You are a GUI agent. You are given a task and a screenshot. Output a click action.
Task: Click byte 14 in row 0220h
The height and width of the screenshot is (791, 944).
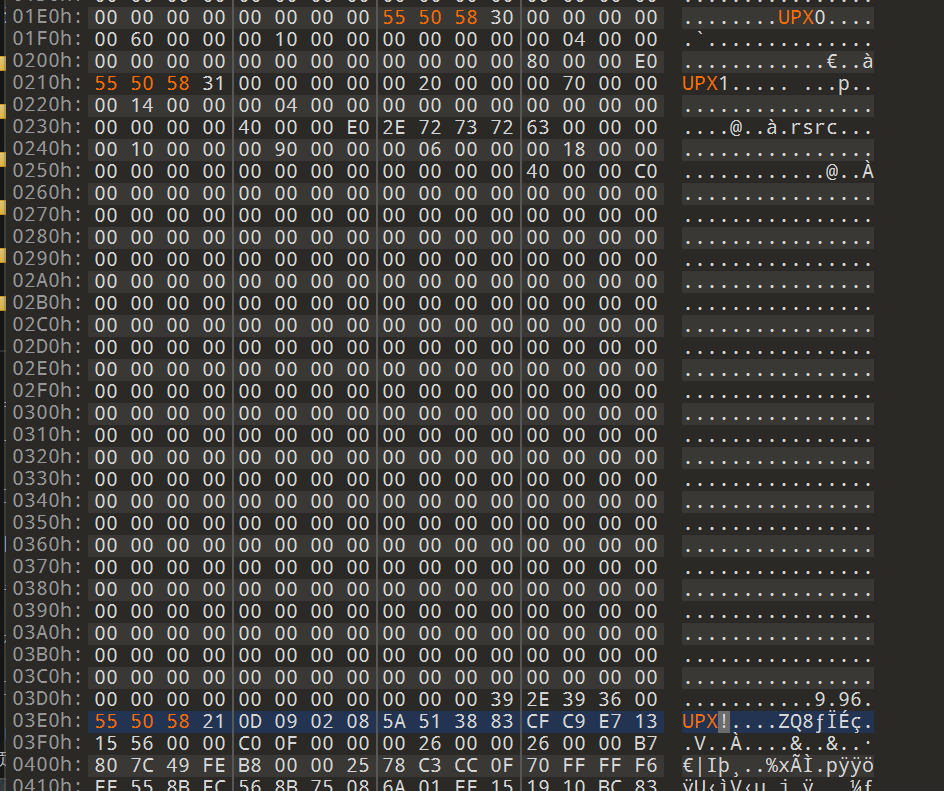(x=142, y=105)
